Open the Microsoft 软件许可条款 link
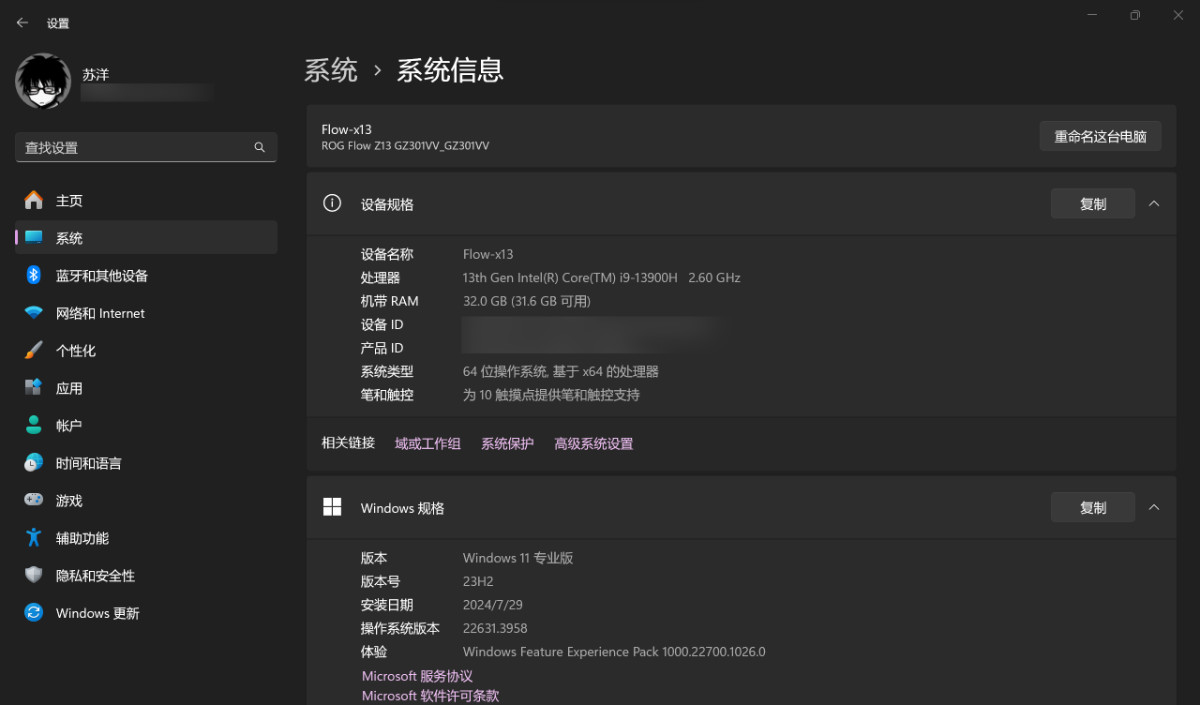The width and height of the screenshot is (1200, 705). [x=430, y=696]
